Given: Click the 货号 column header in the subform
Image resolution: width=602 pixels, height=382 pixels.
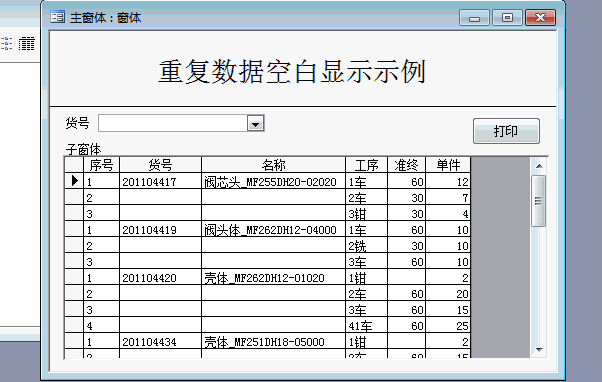Looking at the screenshot, I should 160,165.
